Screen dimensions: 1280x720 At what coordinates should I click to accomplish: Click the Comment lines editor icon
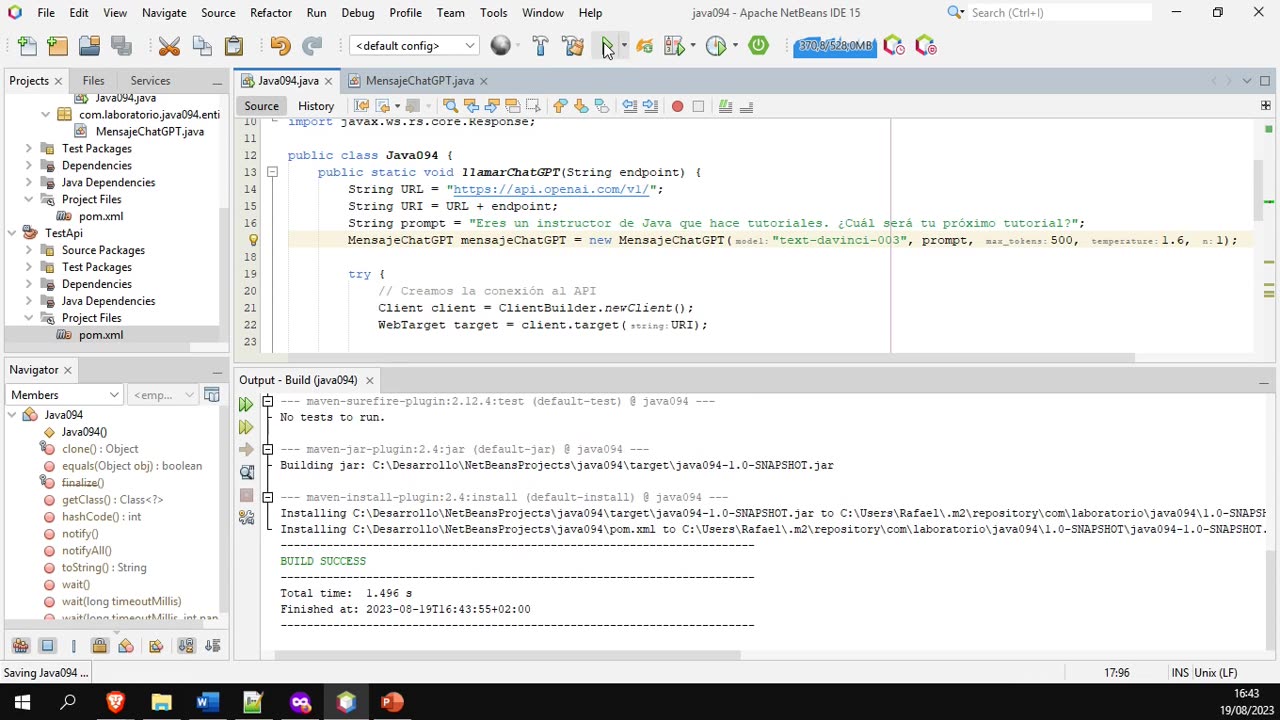[x=726, y=106]
